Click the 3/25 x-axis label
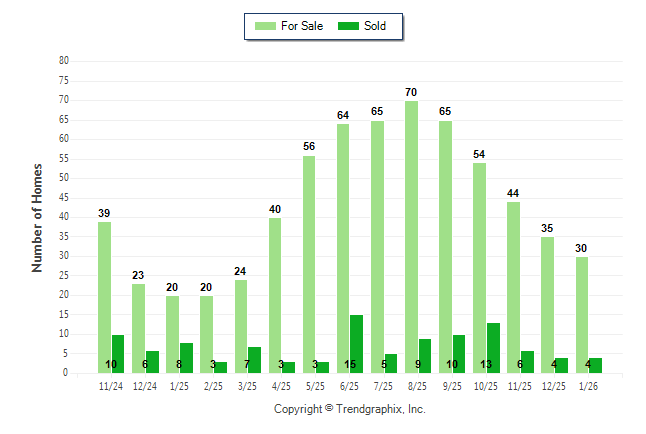 click(x=247, y=385)
